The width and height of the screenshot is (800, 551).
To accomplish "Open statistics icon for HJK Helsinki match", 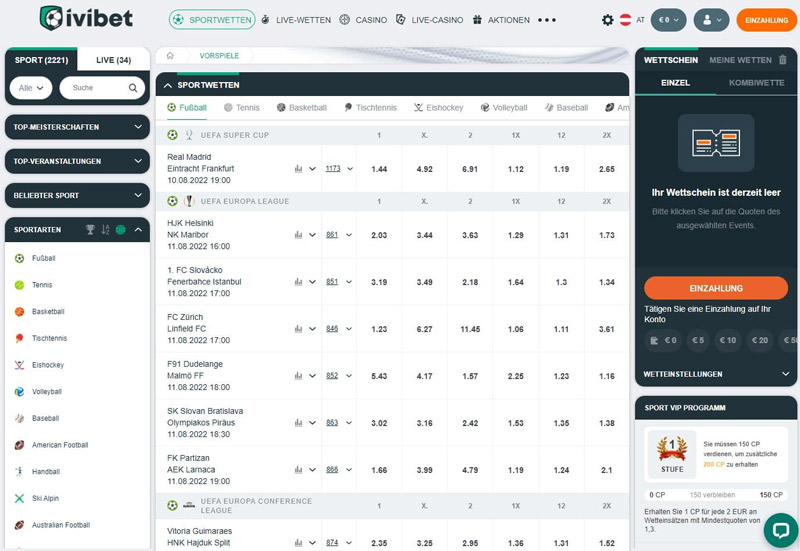I will pos(298,235).
